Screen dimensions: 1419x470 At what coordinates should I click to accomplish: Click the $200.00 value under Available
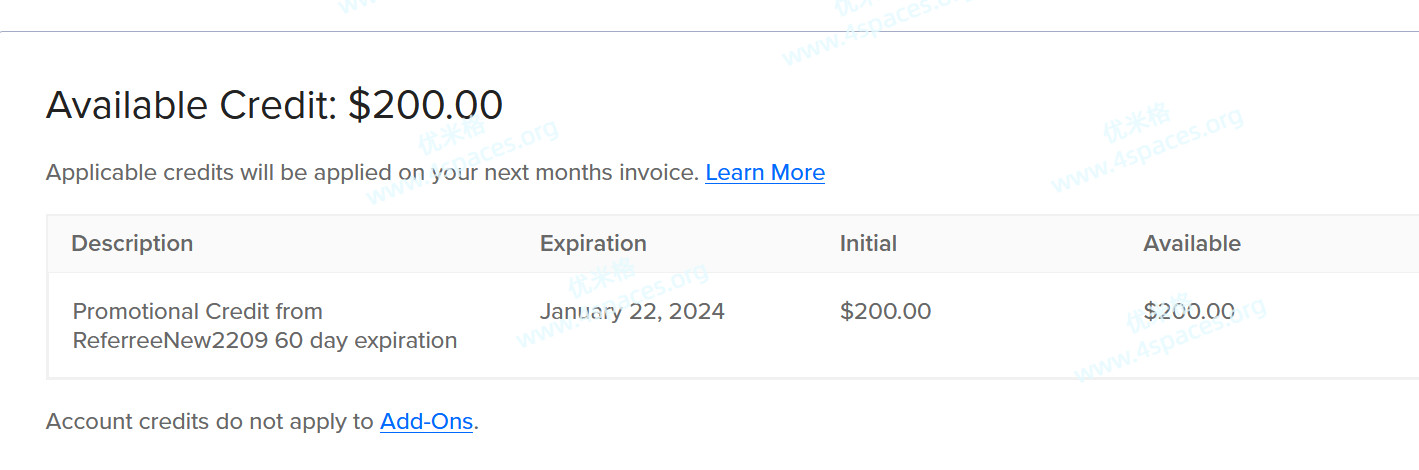(x=1189, y=311)
